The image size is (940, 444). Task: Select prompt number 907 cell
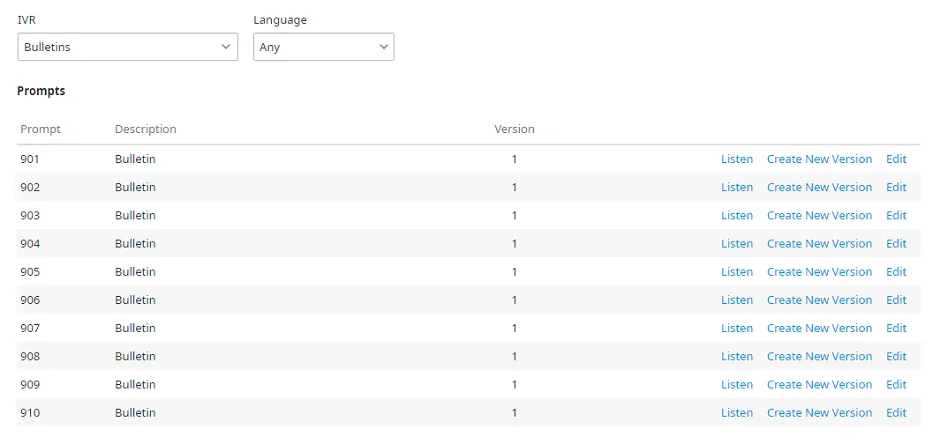point(30,328)
